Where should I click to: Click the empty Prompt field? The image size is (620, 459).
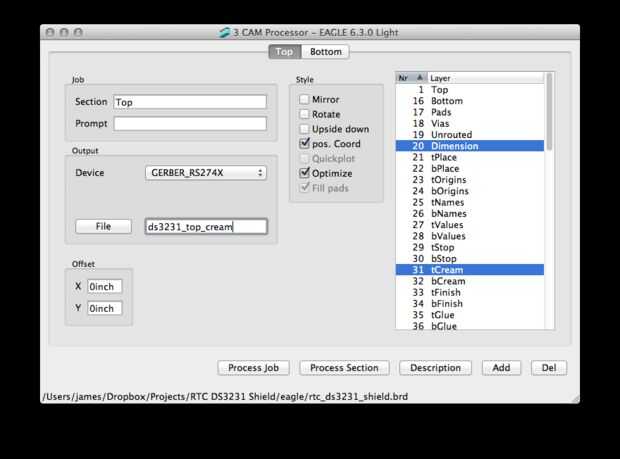[190, 124]
